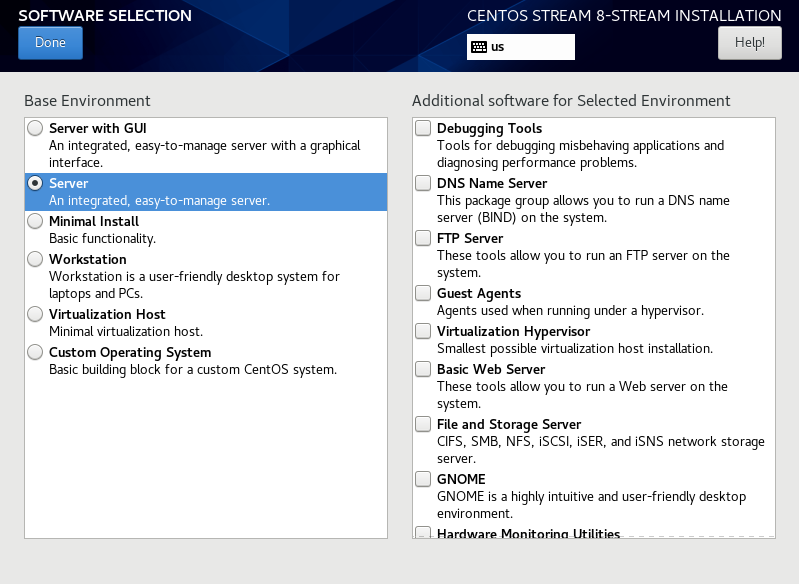Viewport: 799px width, 584px height.
Task: Check Virtualization Hypervisor checkbox
Action: [423, 331]
